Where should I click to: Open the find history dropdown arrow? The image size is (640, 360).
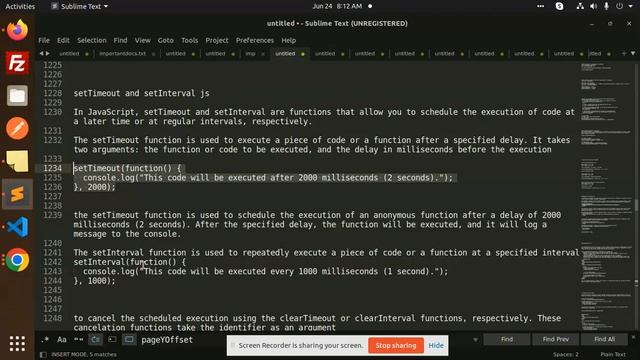475,340
